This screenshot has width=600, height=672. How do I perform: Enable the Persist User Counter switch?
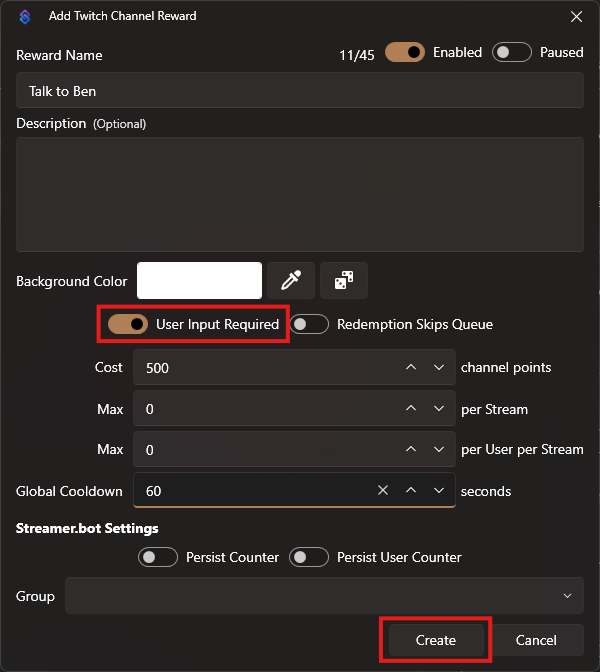point(309,557)
